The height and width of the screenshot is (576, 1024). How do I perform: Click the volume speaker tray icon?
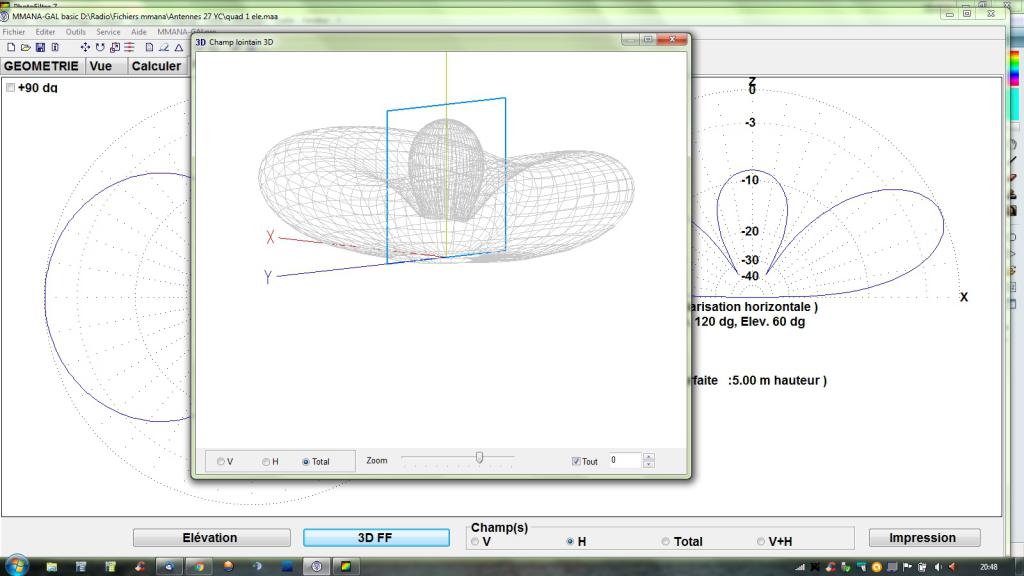pyautogui.click(x=938, y=567)
